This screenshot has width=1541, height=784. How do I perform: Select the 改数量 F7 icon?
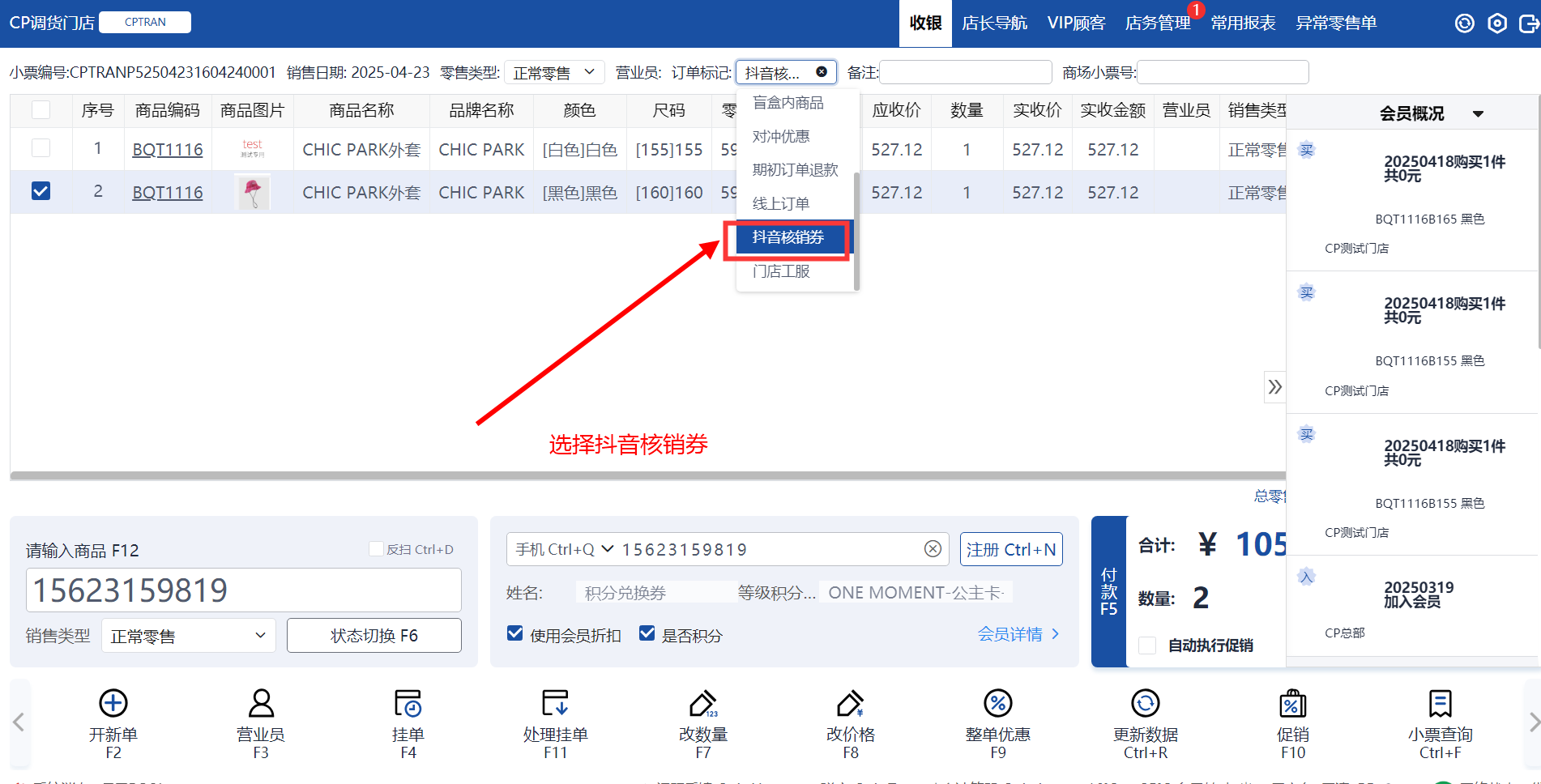pyautogui.click(x=702, y=703)
